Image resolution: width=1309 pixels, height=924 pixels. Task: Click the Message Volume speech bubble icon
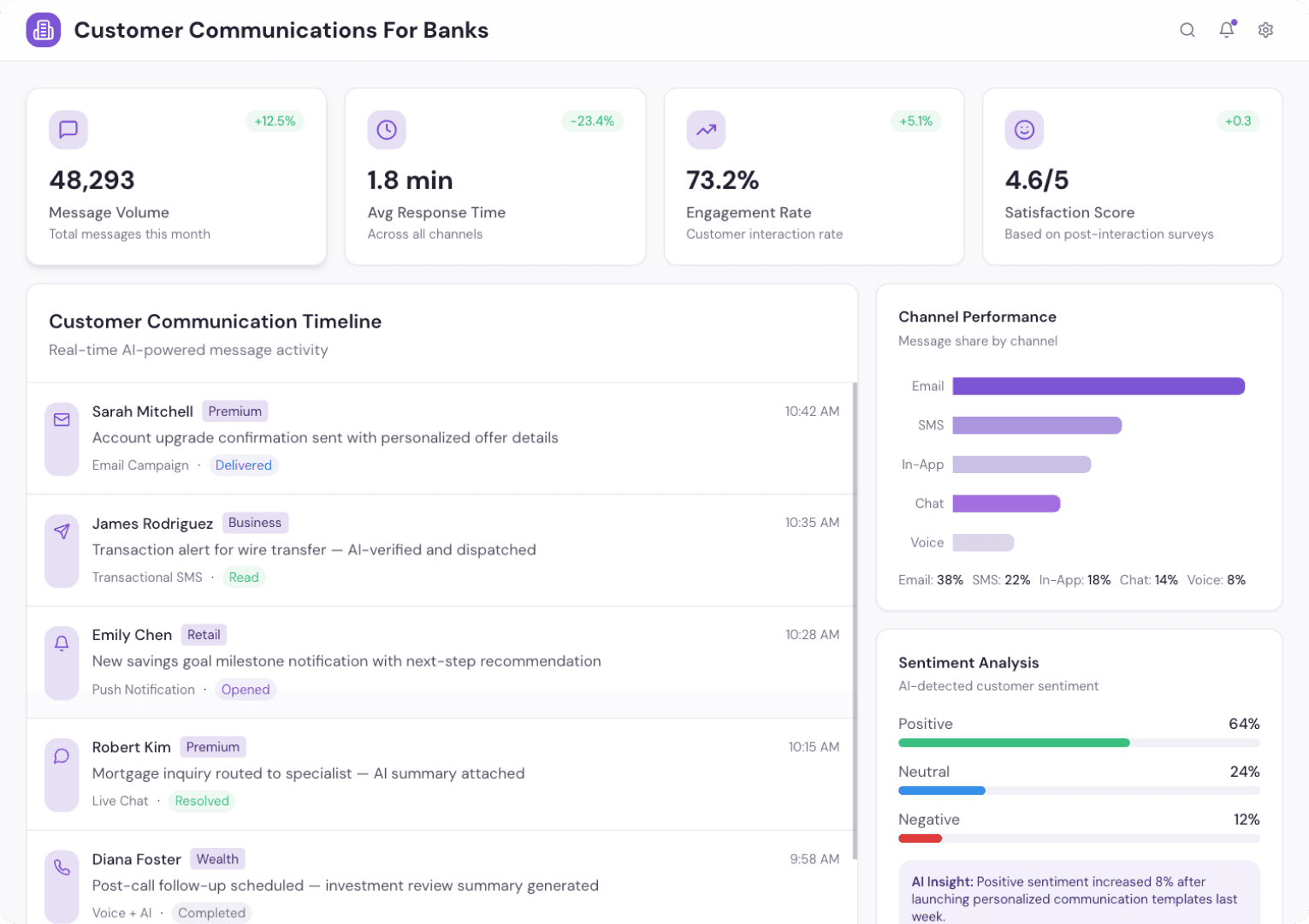click(68, 130)
